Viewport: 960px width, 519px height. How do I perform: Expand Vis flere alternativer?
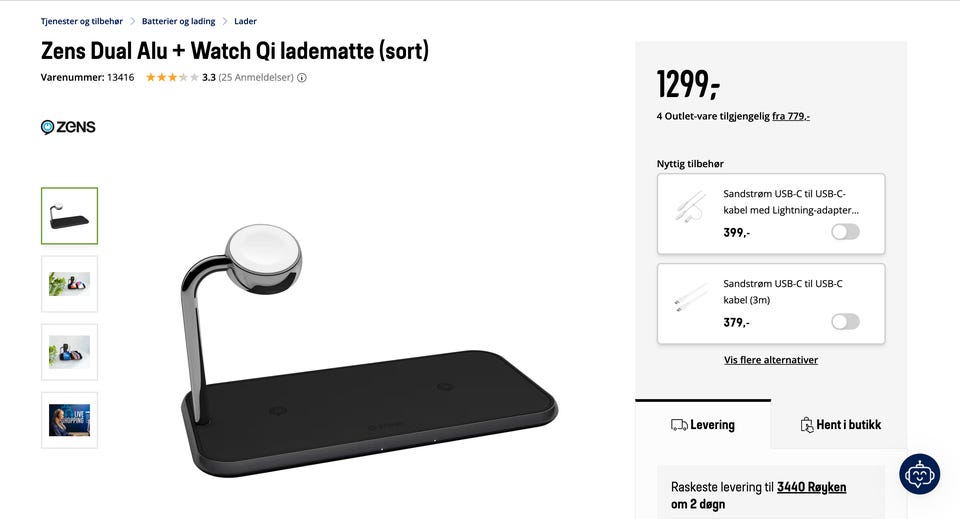771,360
